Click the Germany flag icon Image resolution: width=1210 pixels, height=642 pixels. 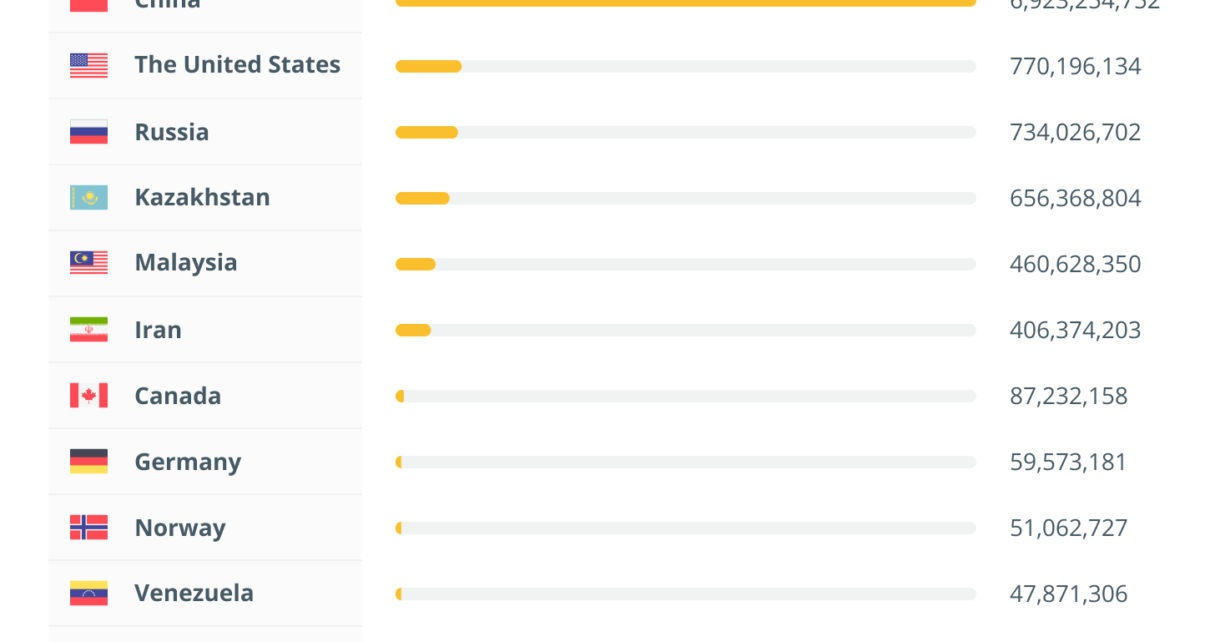89,462
